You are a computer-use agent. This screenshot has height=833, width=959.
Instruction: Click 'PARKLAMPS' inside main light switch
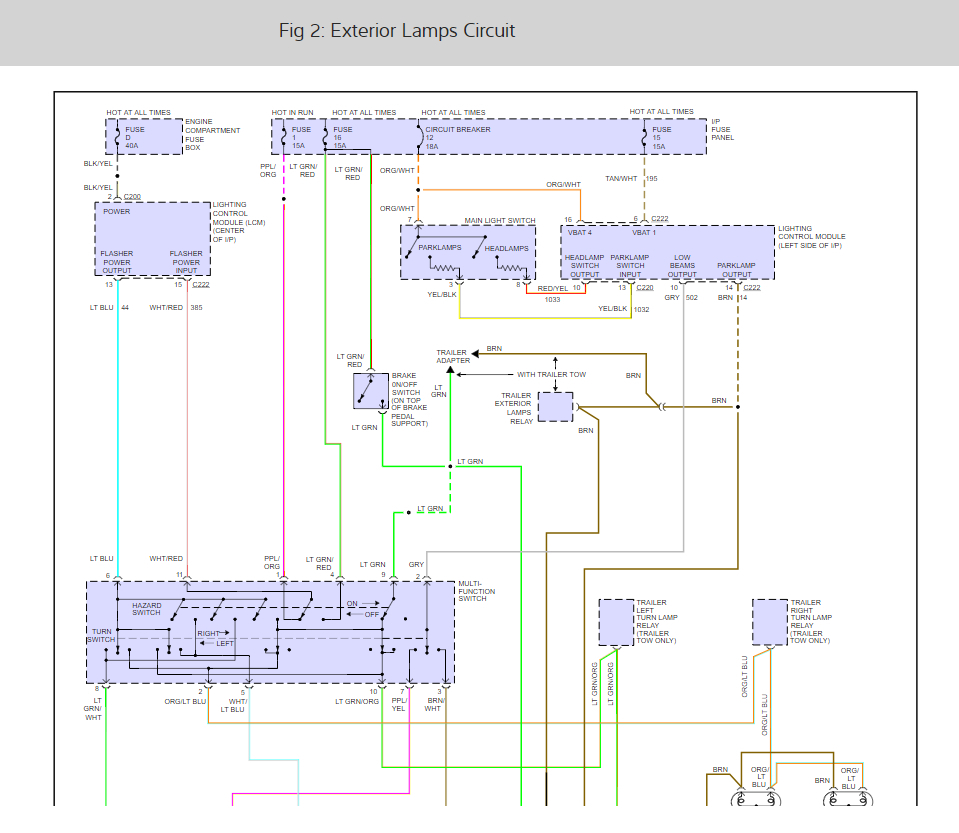[x=440, y=248]
